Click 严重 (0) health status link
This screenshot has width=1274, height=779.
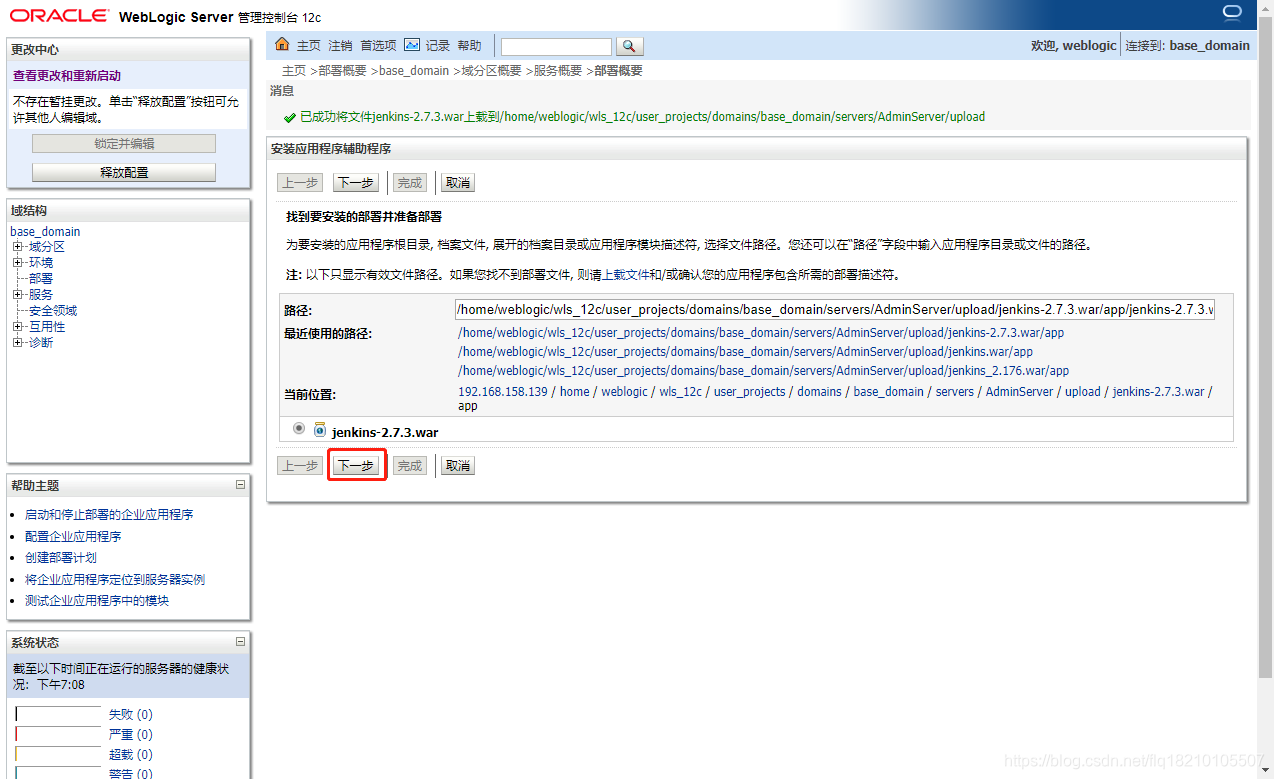pos(130,735)
